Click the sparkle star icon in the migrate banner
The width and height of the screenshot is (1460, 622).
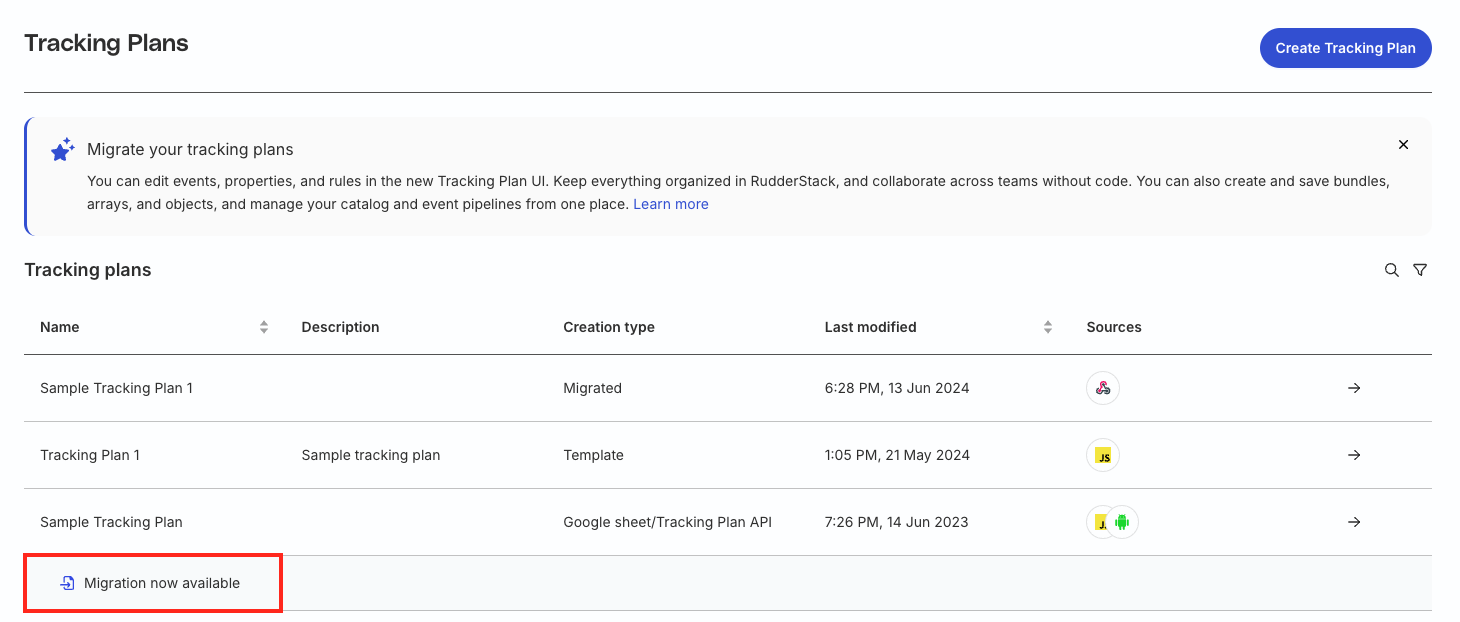point(63,150)
